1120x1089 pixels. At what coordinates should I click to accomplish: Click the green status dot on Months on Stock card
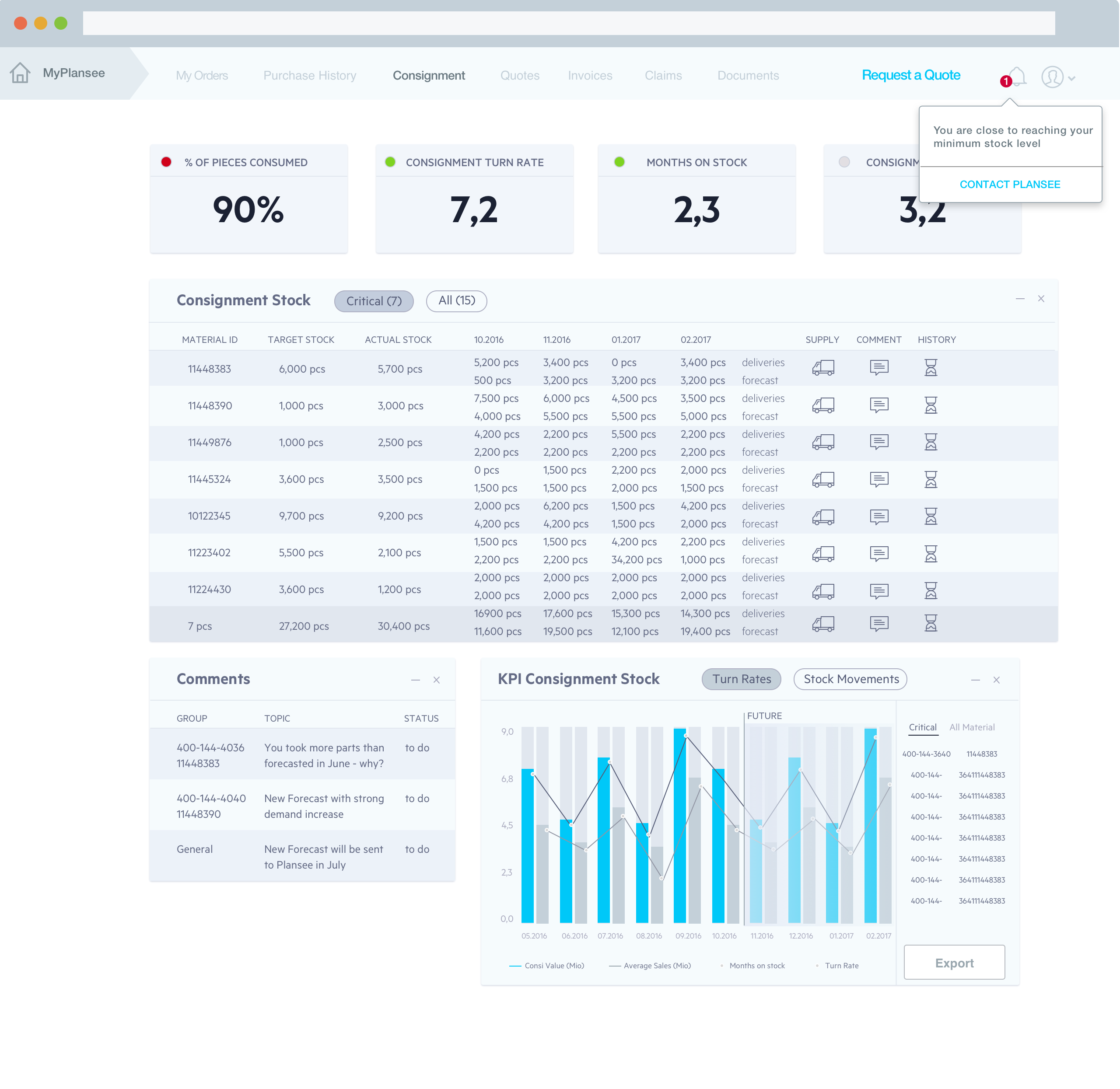(x=619, y=162)
